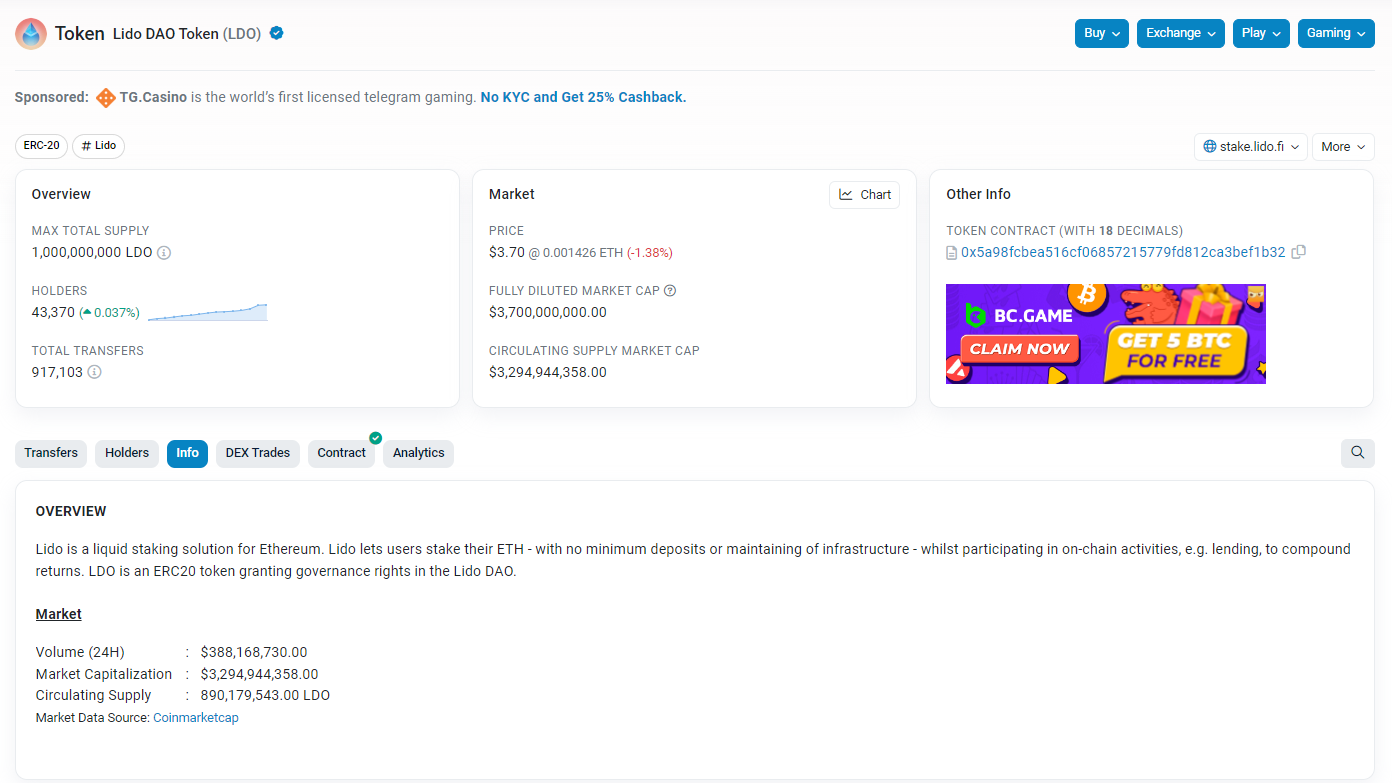
Task: Open the Buy dropdown menu
Action: (x=1102, y=33)
